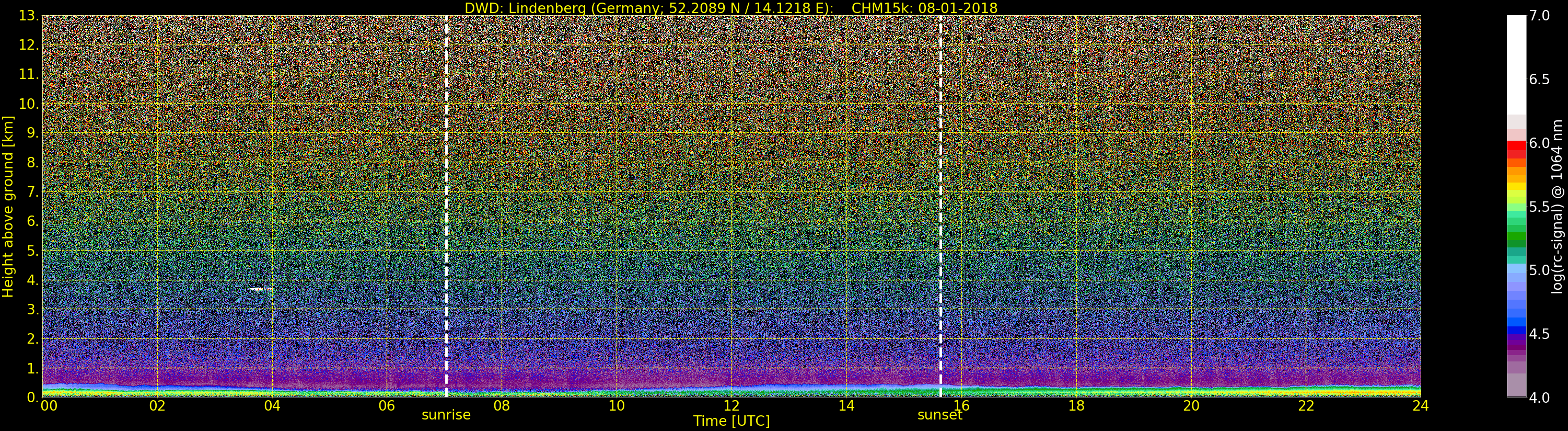Click height-axis tick '2.'
The width and height of the screenshot is (1568, 431).
coord(33,339)
